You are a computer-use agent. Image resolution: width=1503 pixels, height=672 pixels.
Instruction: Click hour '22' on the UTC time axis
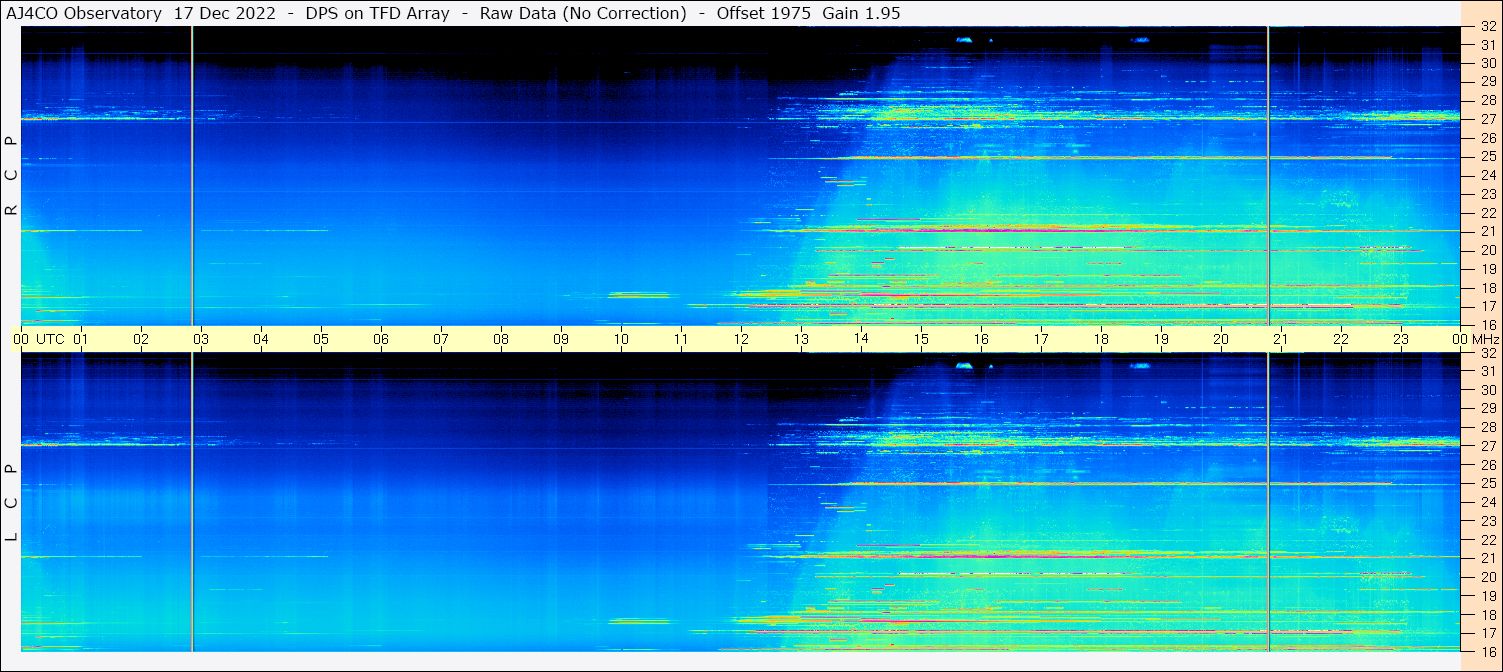point(1341,339)
